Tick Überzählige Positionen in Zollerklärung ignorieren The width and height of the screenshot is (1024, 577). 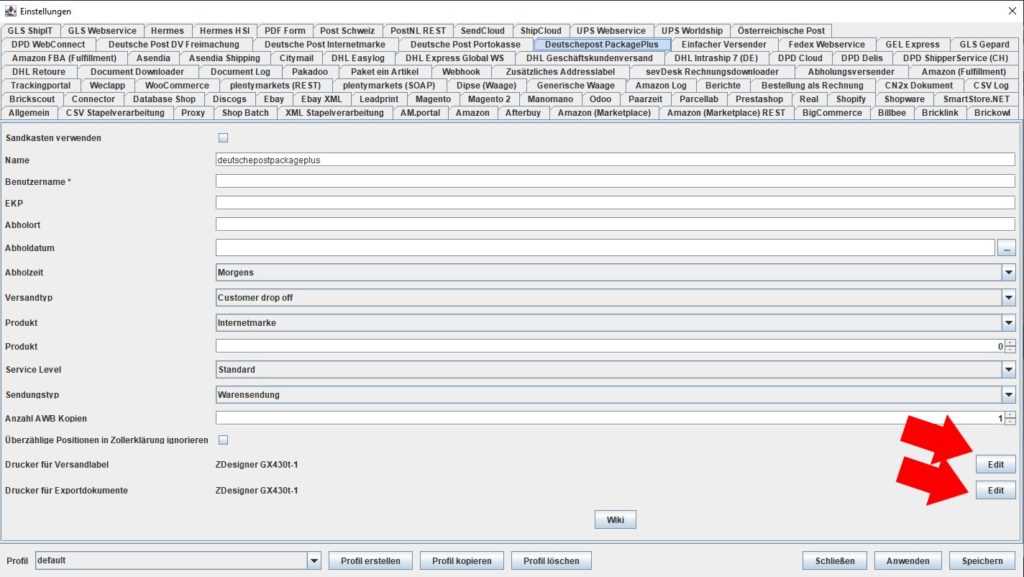(223, 440)
